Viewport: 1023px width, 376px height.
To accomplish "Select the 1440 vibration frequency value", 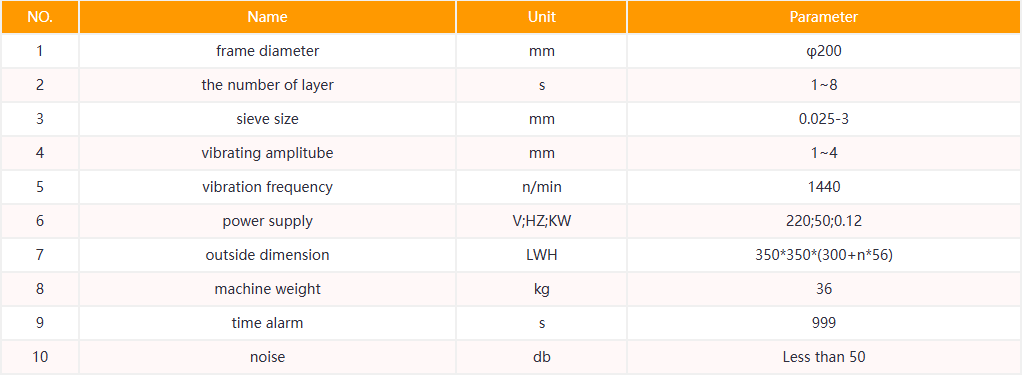I will 824,187.
